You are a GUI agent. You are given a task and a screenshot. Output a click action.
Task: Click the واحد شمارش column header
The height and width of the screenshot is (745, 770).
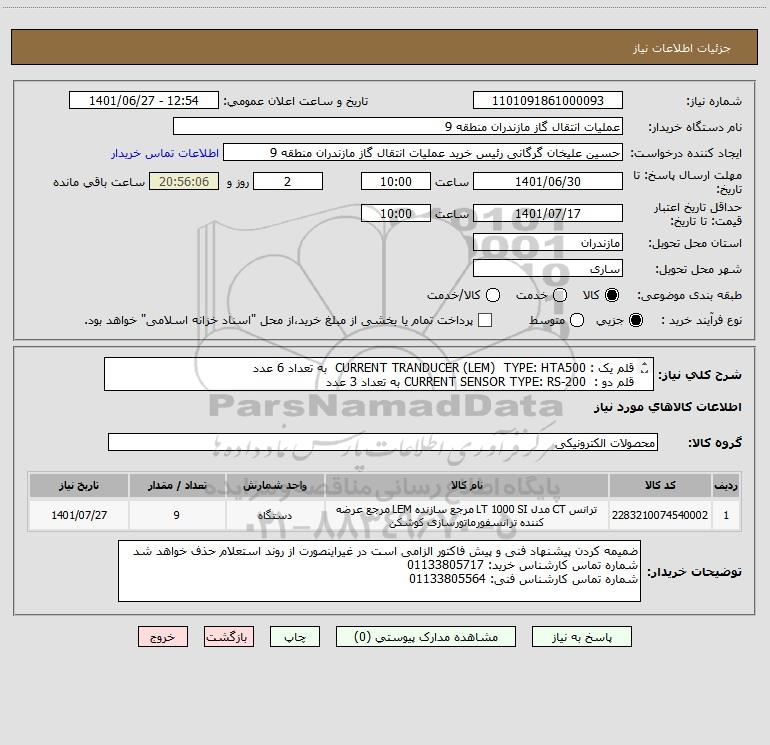(275, 485)
